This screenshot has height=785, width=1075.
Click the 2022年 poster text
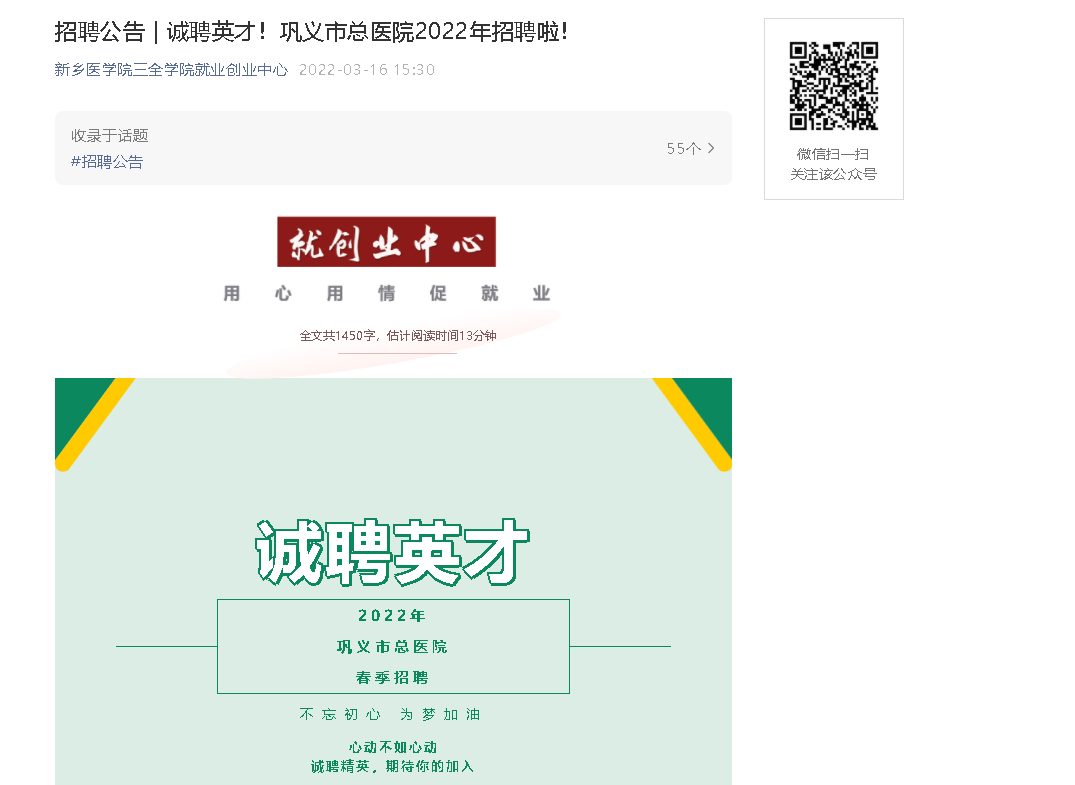(x=392, y=616)
